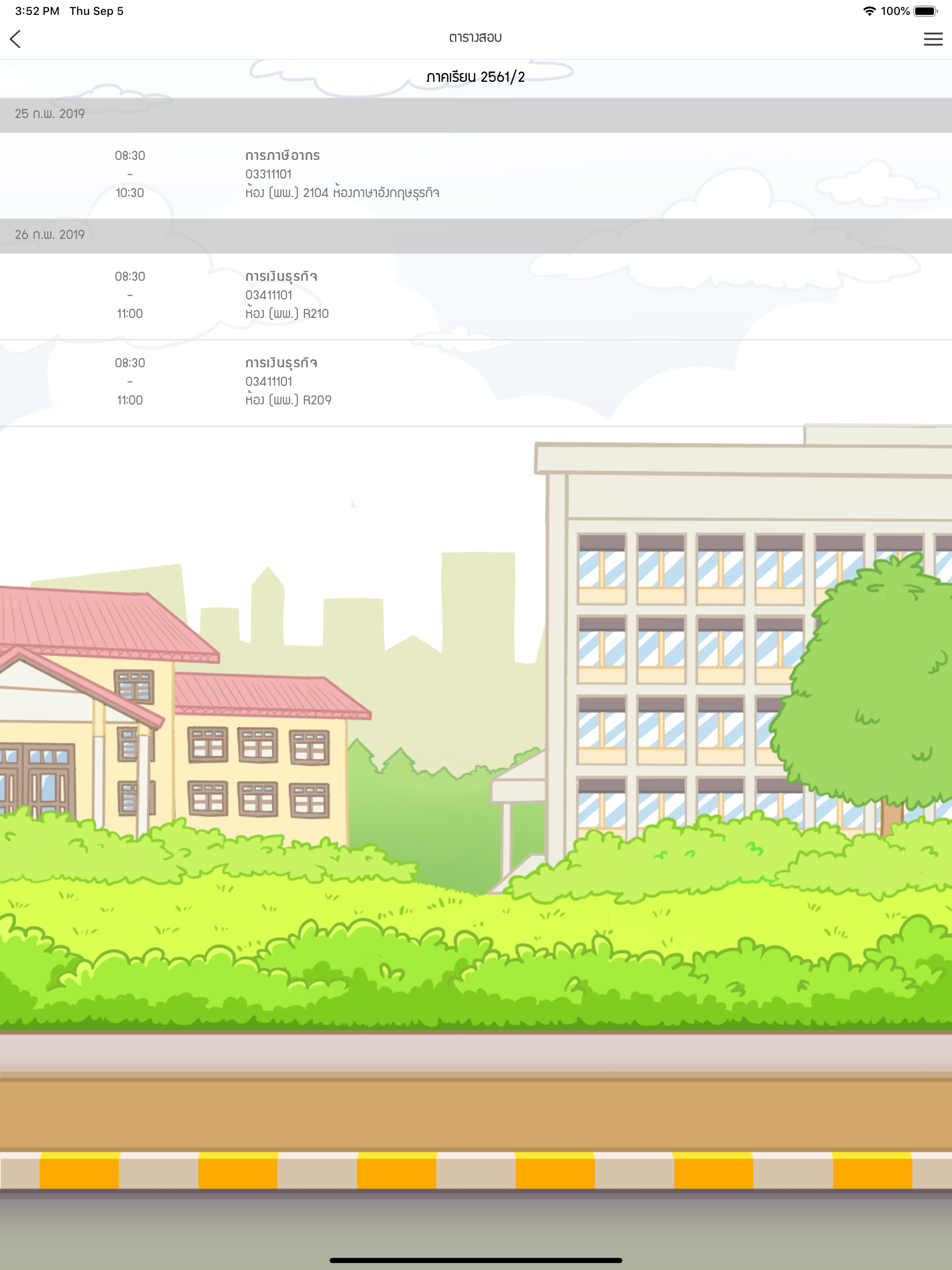Tap the Wi-Fi status icon
Image resolution: width=952 pixels, height=1270 pixels.
[x=869, y=11]
